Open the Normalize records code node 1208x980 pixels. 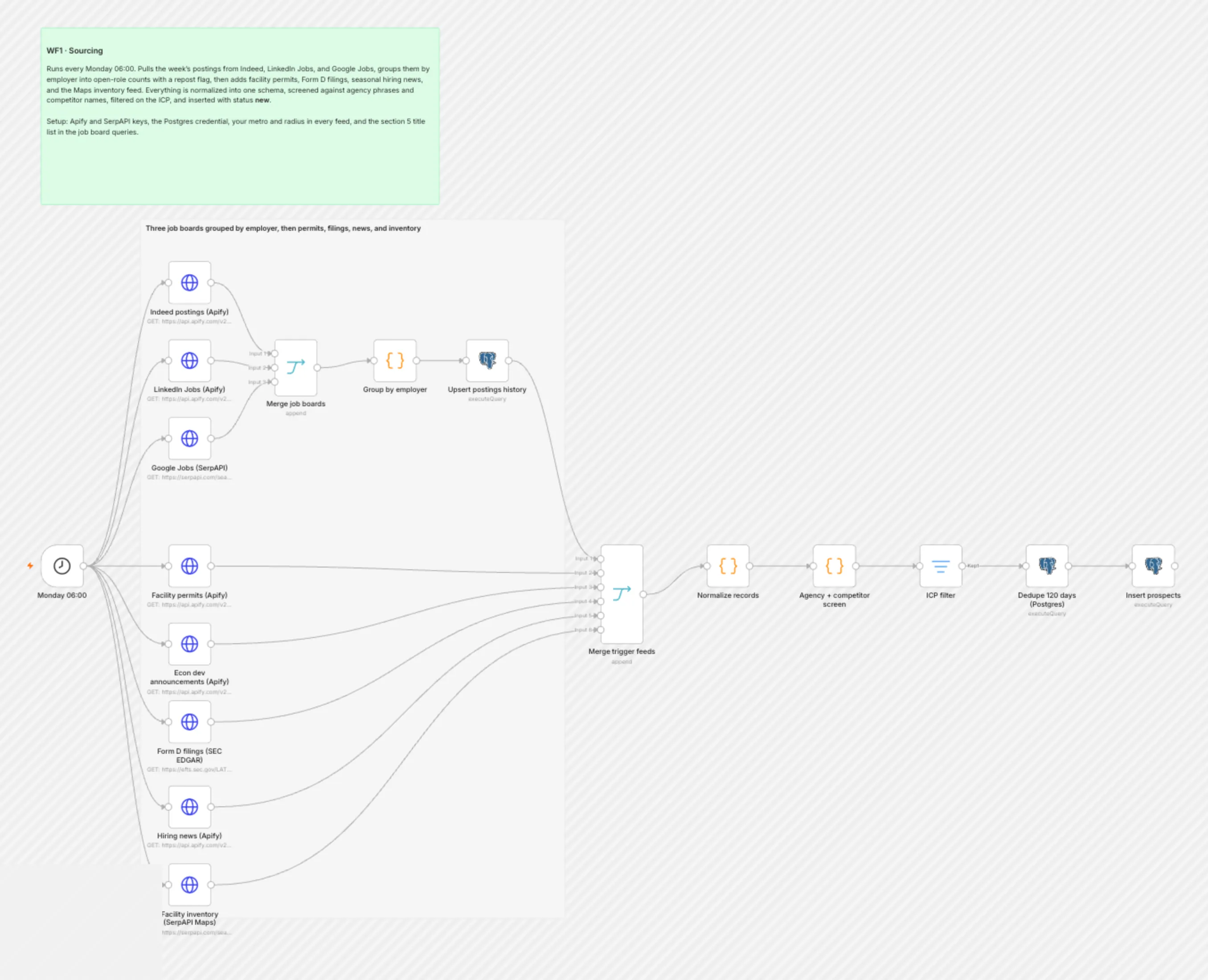pos(728,566)
